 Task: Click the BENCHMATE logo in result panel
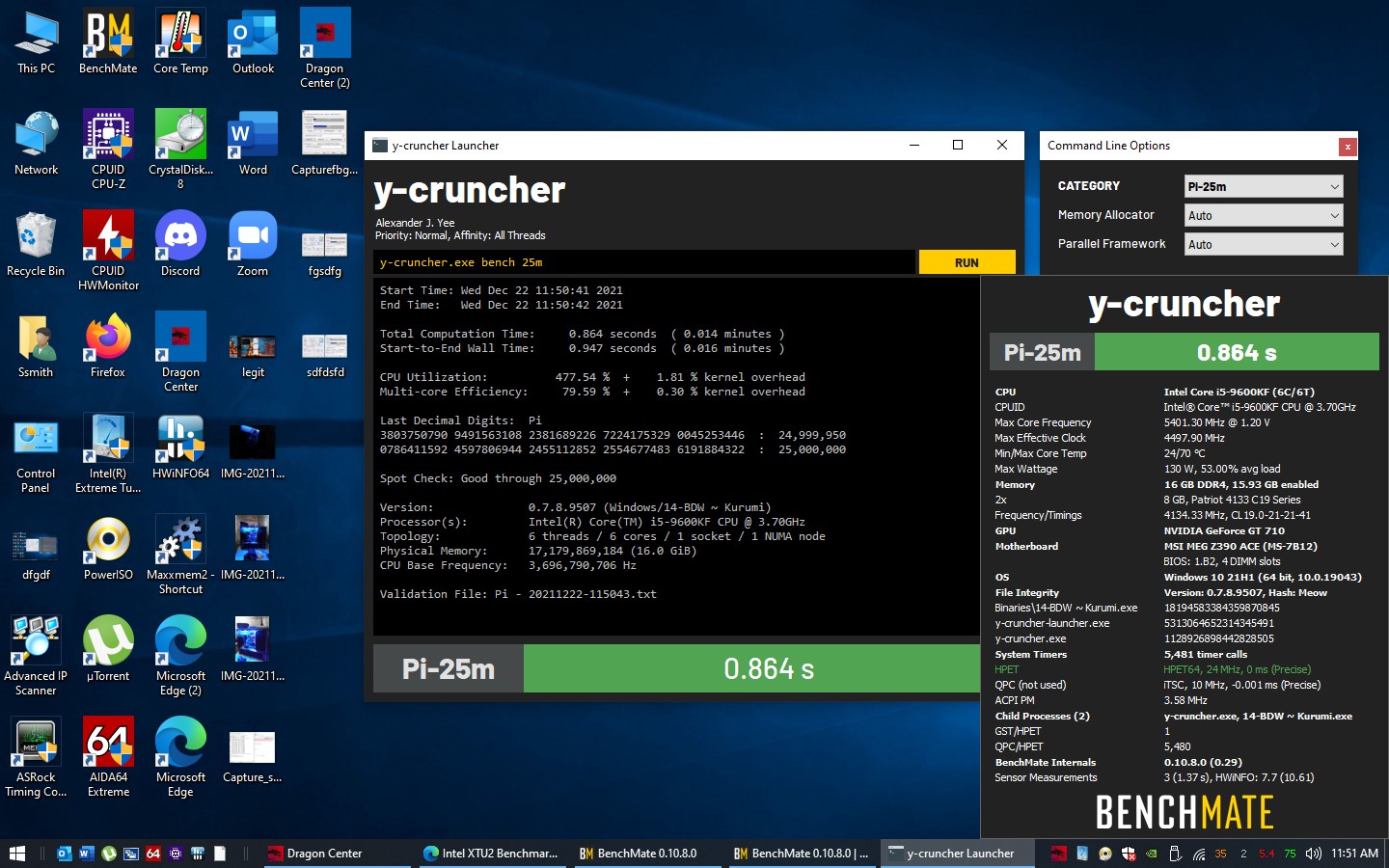coord(1185,812)
